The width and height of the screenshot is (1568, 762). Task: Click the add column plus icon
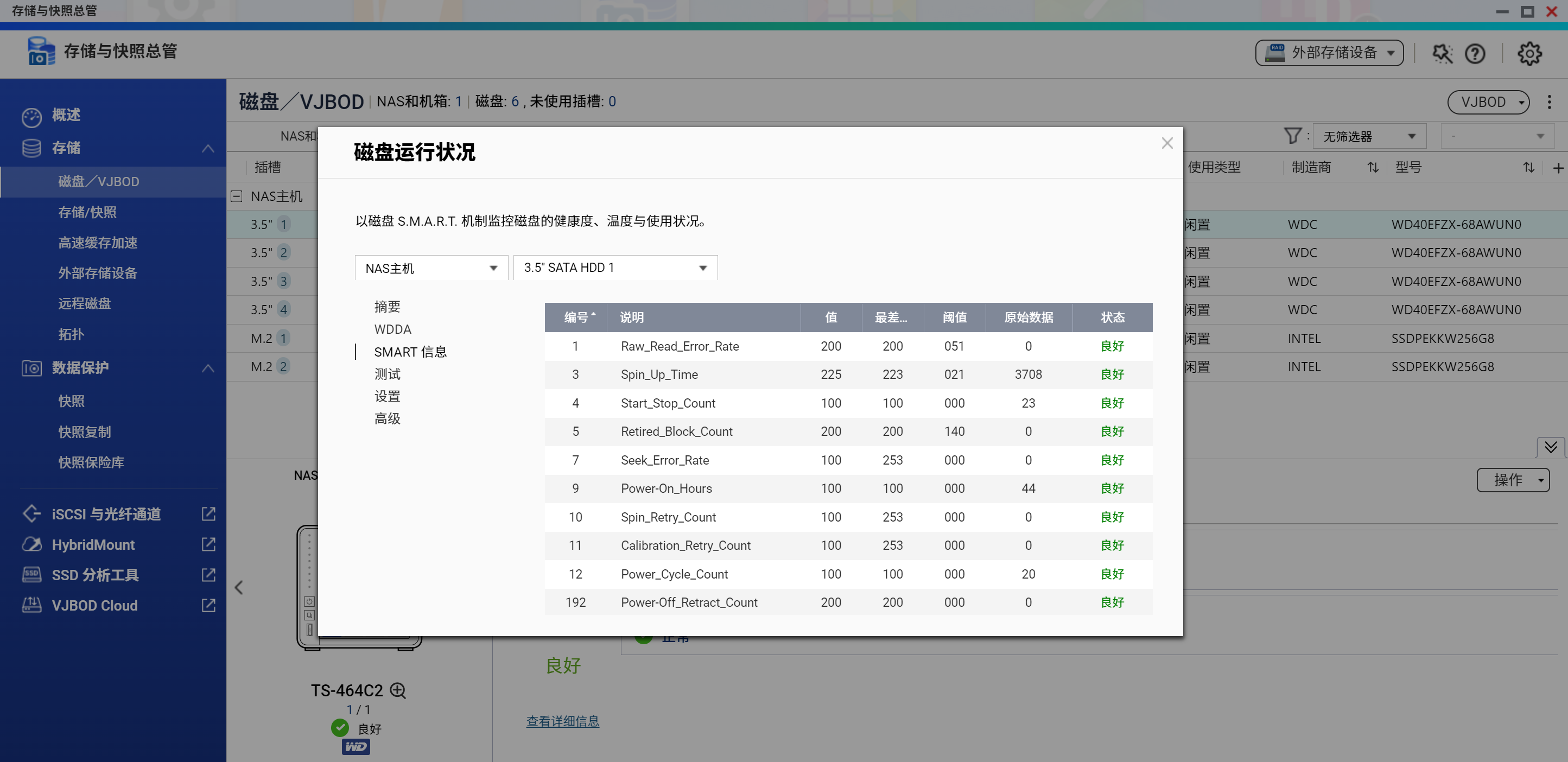coord(1558,168)
